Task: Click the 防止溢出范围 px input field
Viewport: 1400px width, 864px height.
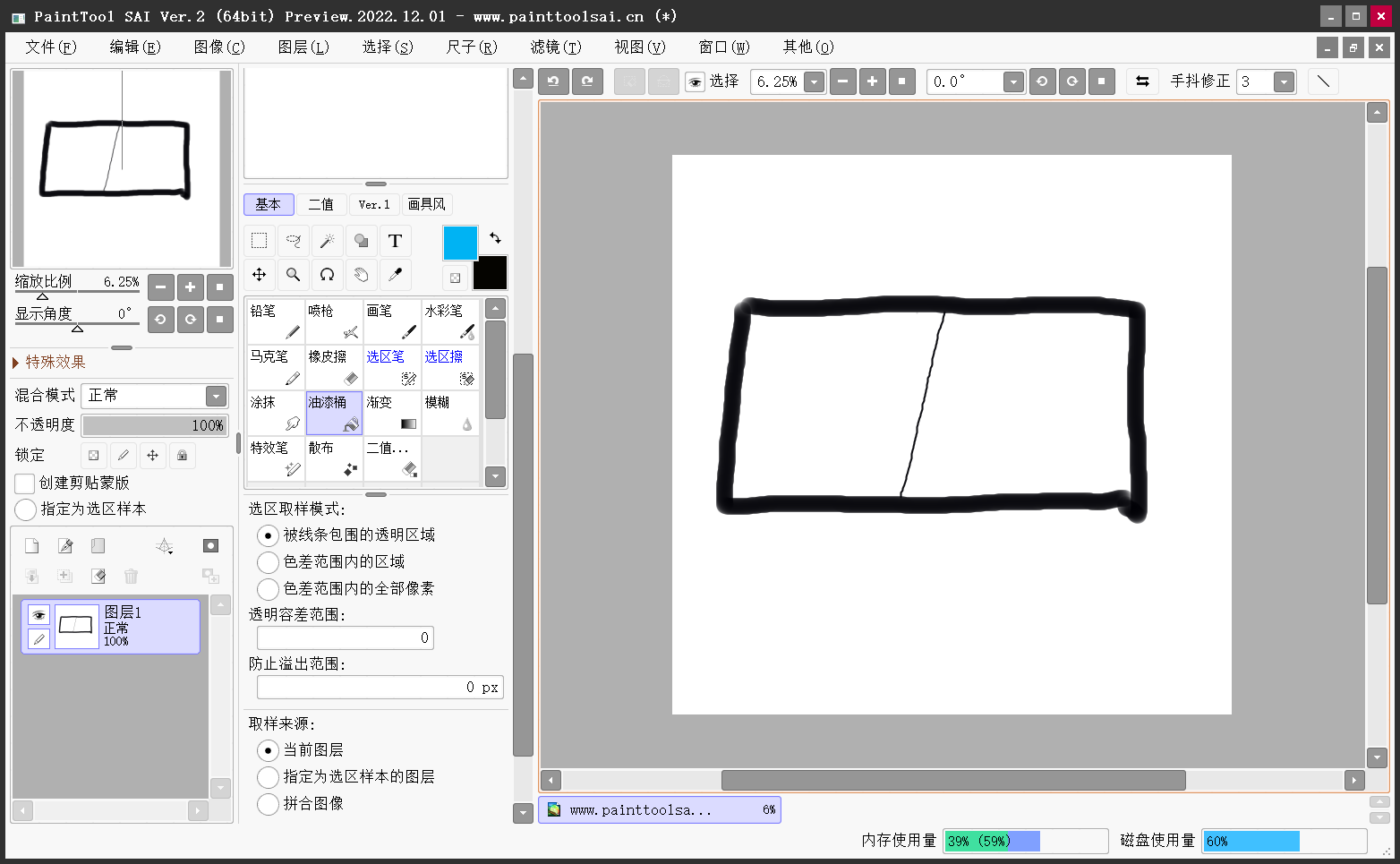Action: tap(380, 688)
